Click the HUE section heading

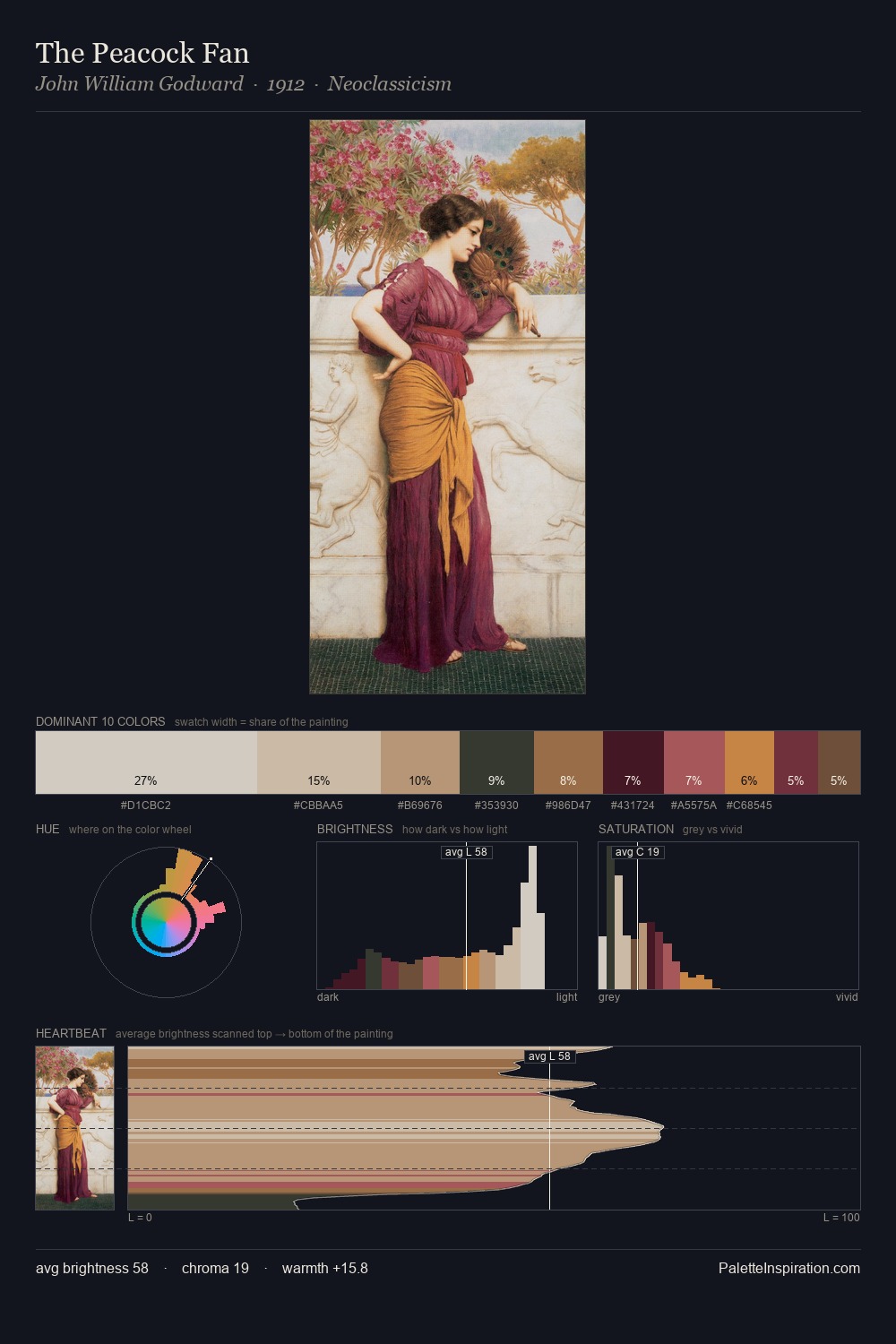[x=47, y=829]
